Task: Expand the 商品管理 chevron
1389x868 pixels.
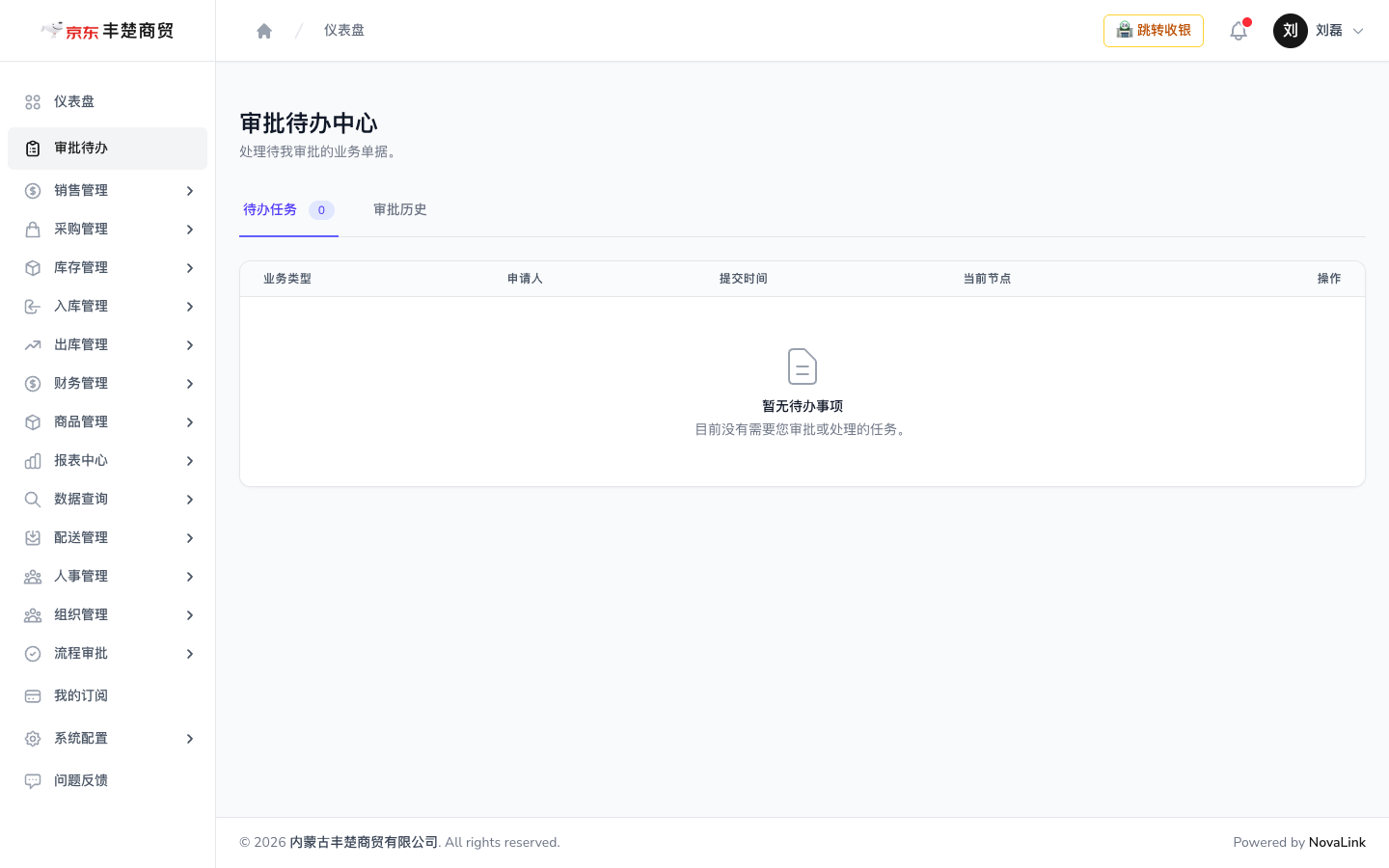Action: 190,422
